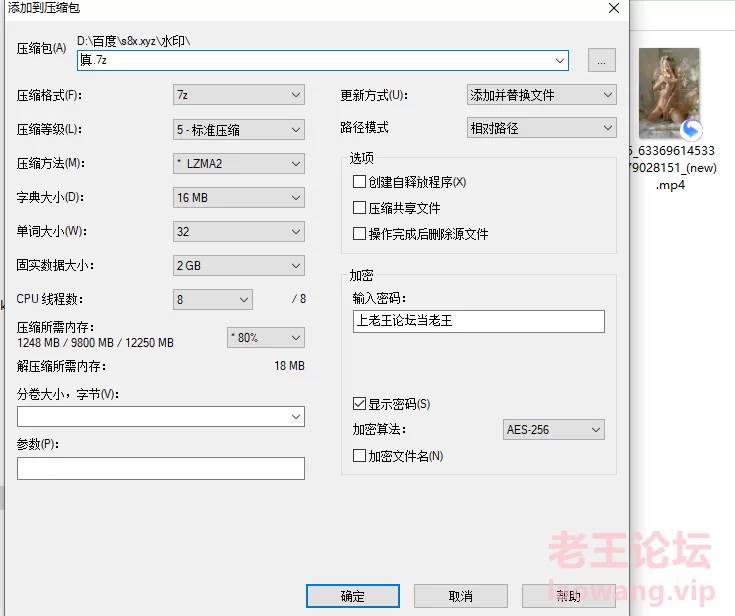Click the path text D:\百度\s8x.xyz\水印\

[134, 41]
